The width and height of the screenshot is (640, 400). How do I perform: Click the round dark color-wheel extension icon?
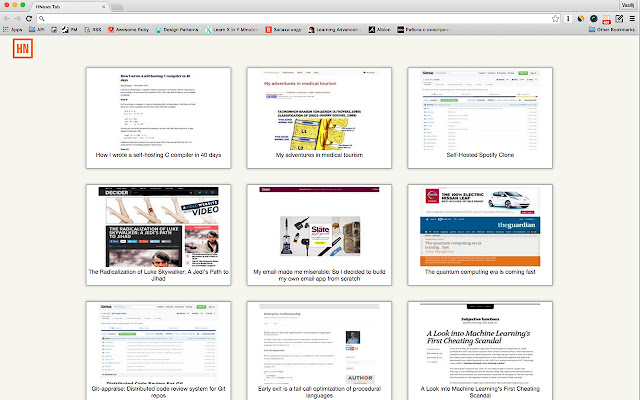[593, 18]
